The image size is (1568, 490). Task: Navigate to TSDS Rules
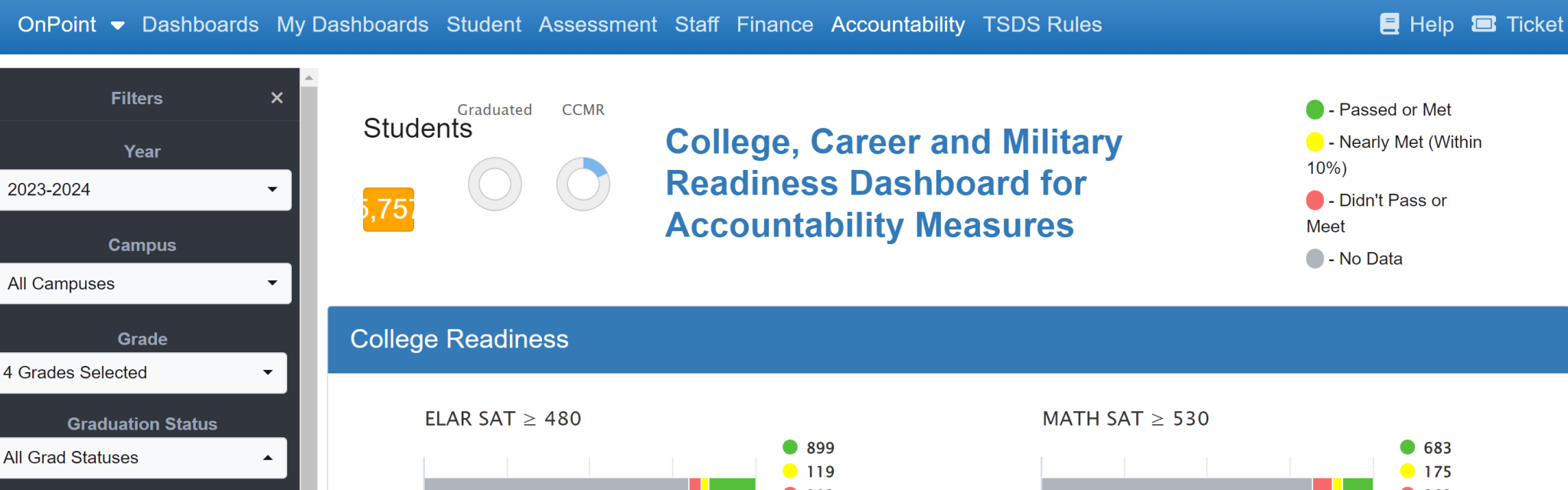pos(1043,24)
